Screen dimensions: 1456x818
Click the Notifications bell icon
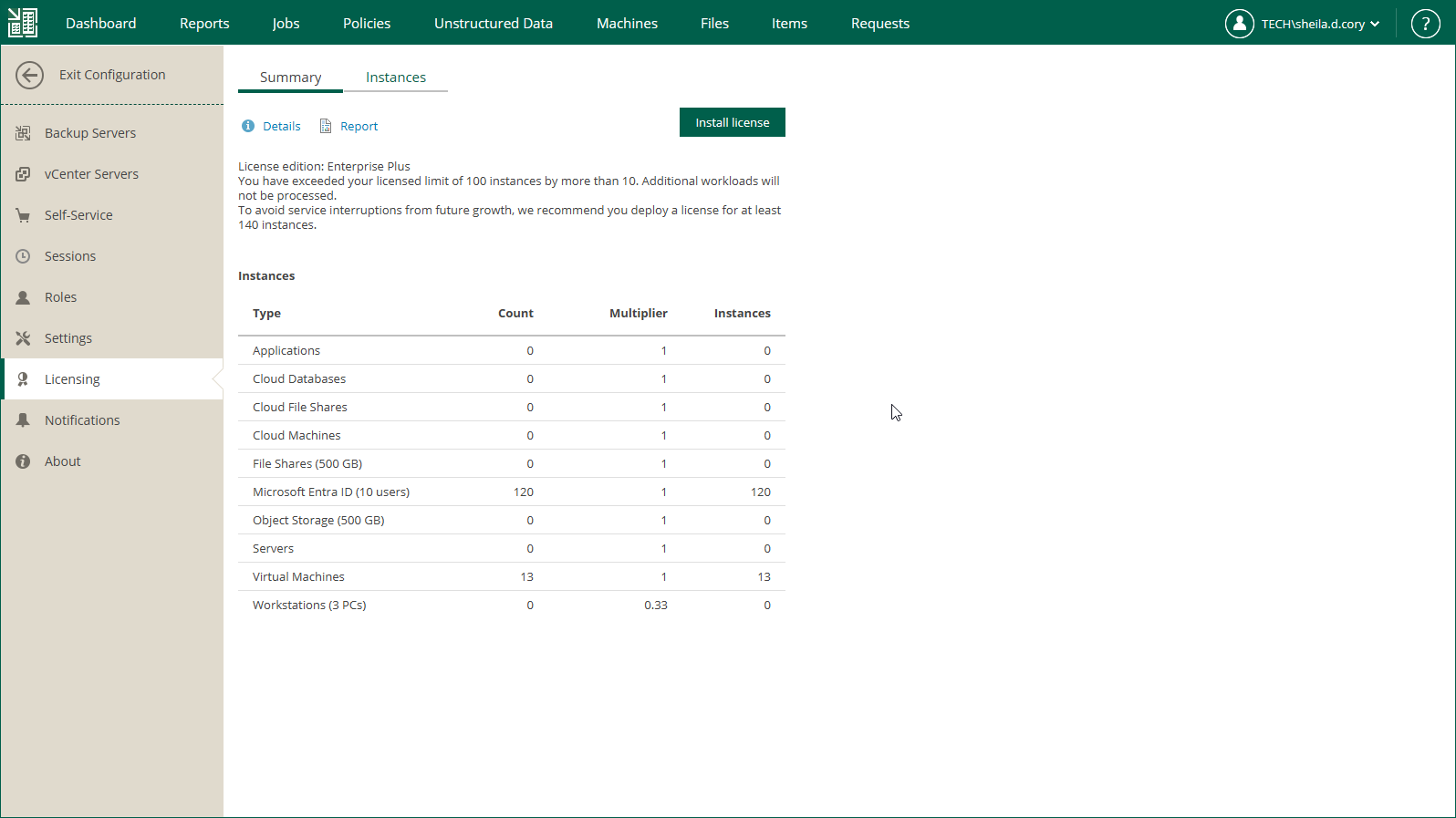(23, 420)
